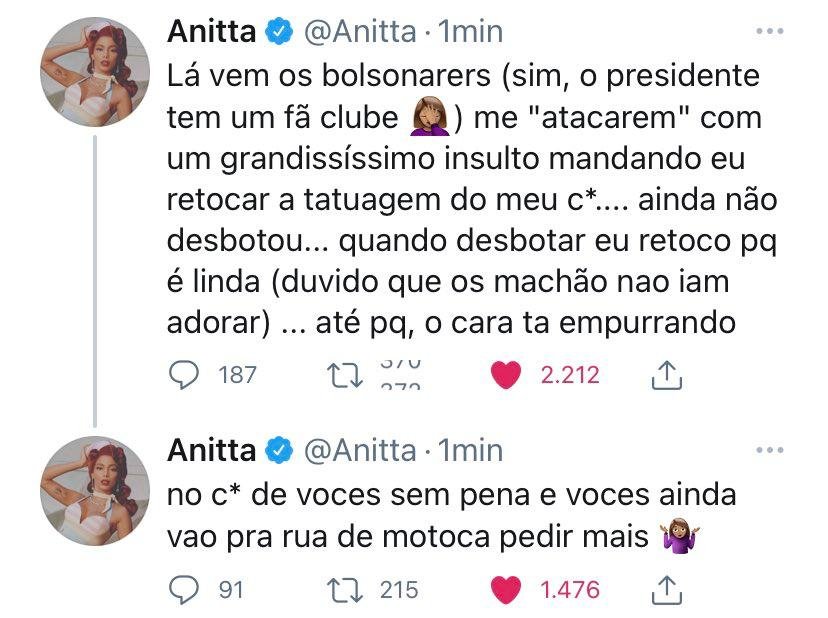Viewport: 828px width, 618px height.
Task: Open the Anitta display name on first tweet
Action: pyautogui.click(x=211, y=32)
